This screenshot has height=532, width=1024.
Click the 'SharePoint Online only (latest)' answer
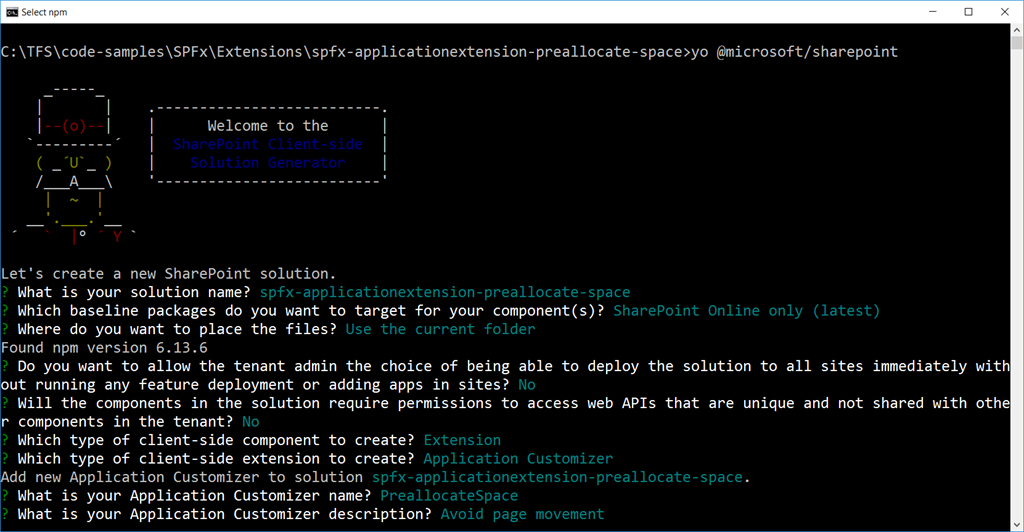[746, 311]
